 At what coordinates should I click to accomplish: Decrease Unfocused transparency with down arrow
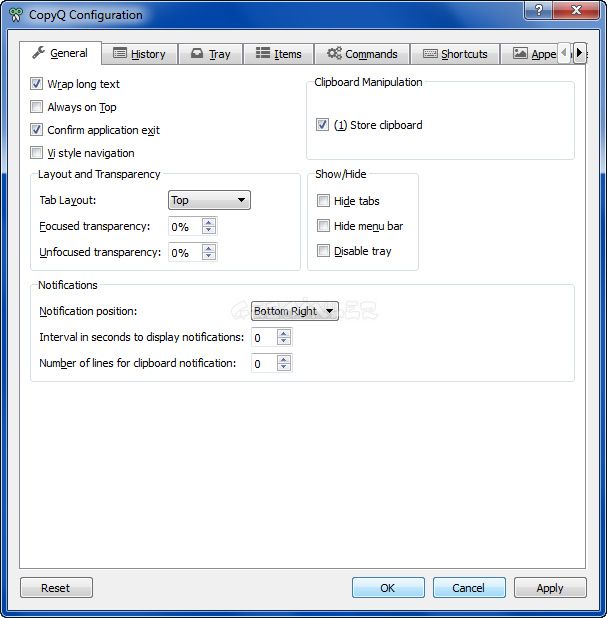click(209, 256)
